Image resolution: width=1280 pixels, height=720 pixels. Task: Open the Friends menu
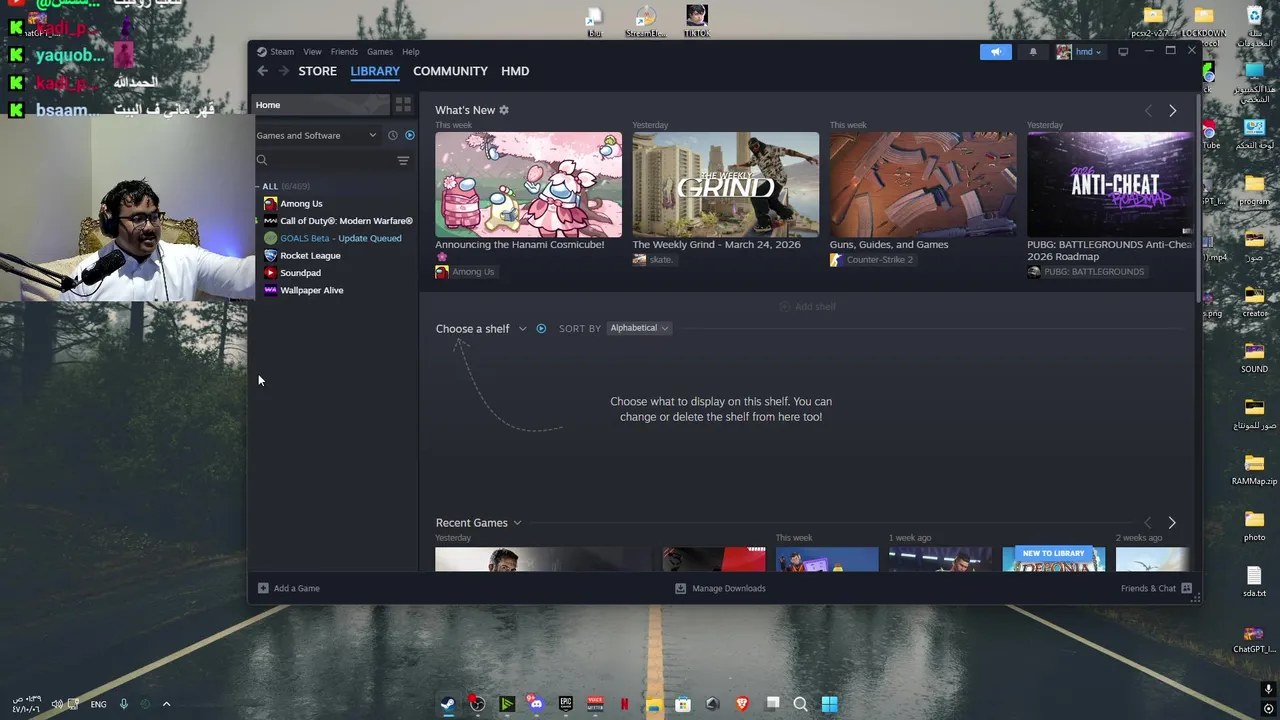click(344, 52)
